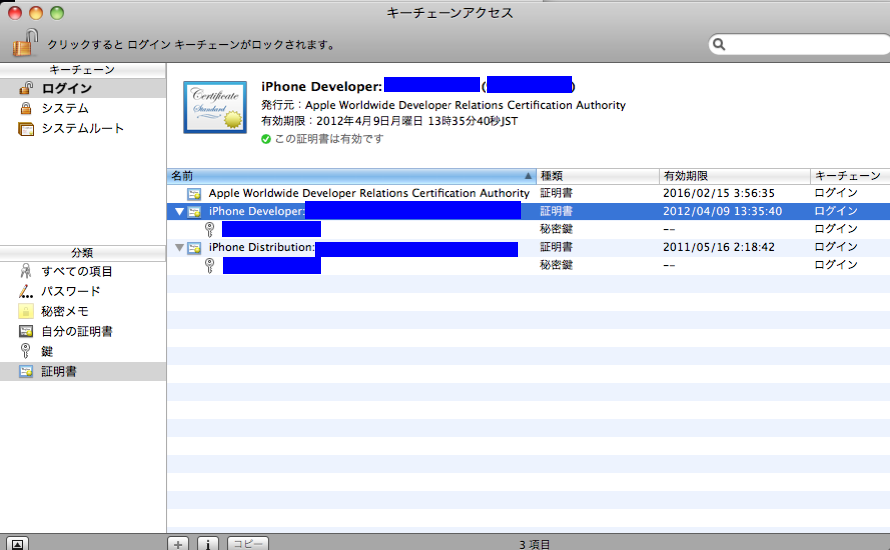Click the keys icon beside すべての項目
Screen dimensions: 890x550
click(x=26, y=271)
